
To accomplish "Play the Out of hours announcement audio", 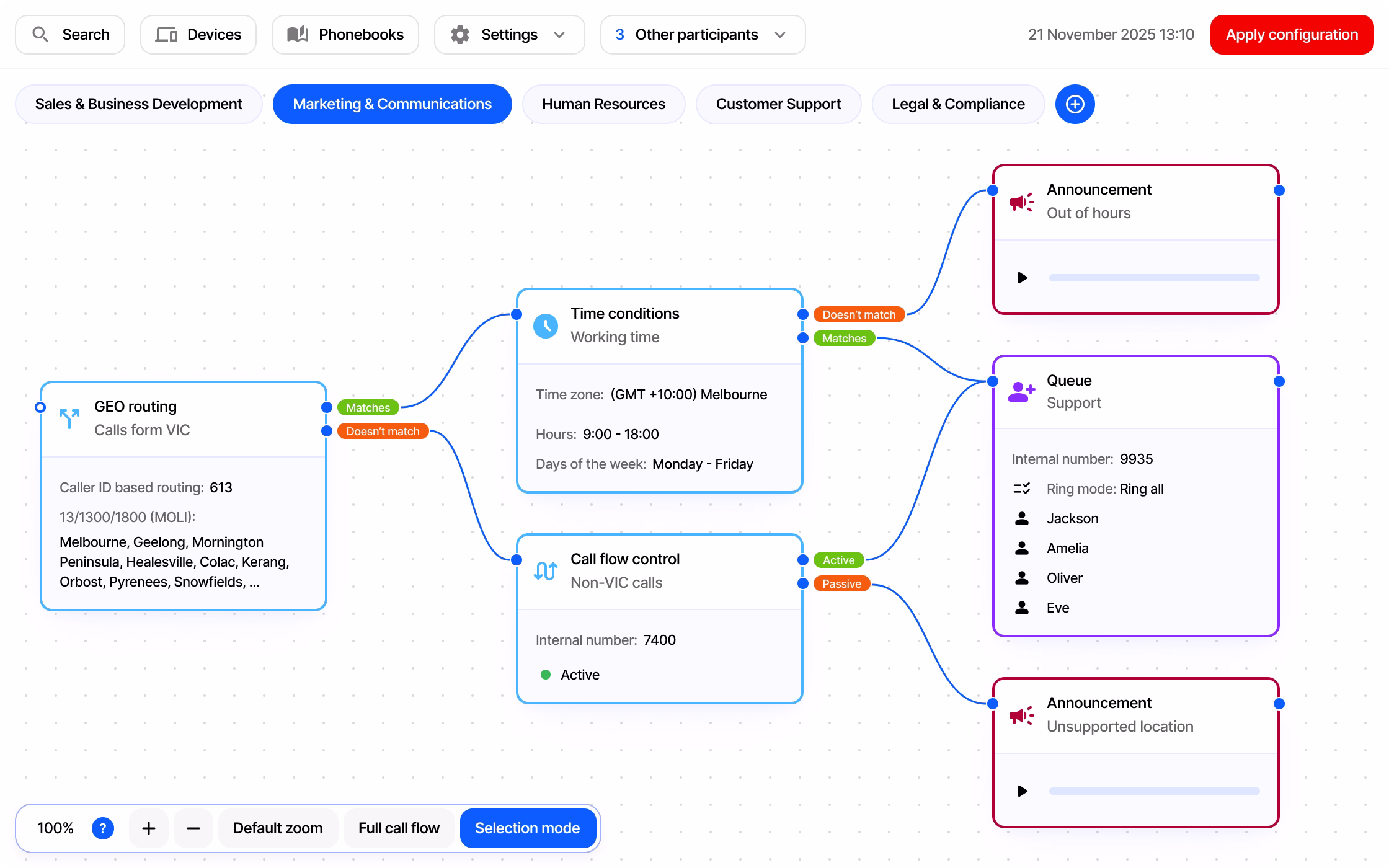I will [x=1023, y=278].
